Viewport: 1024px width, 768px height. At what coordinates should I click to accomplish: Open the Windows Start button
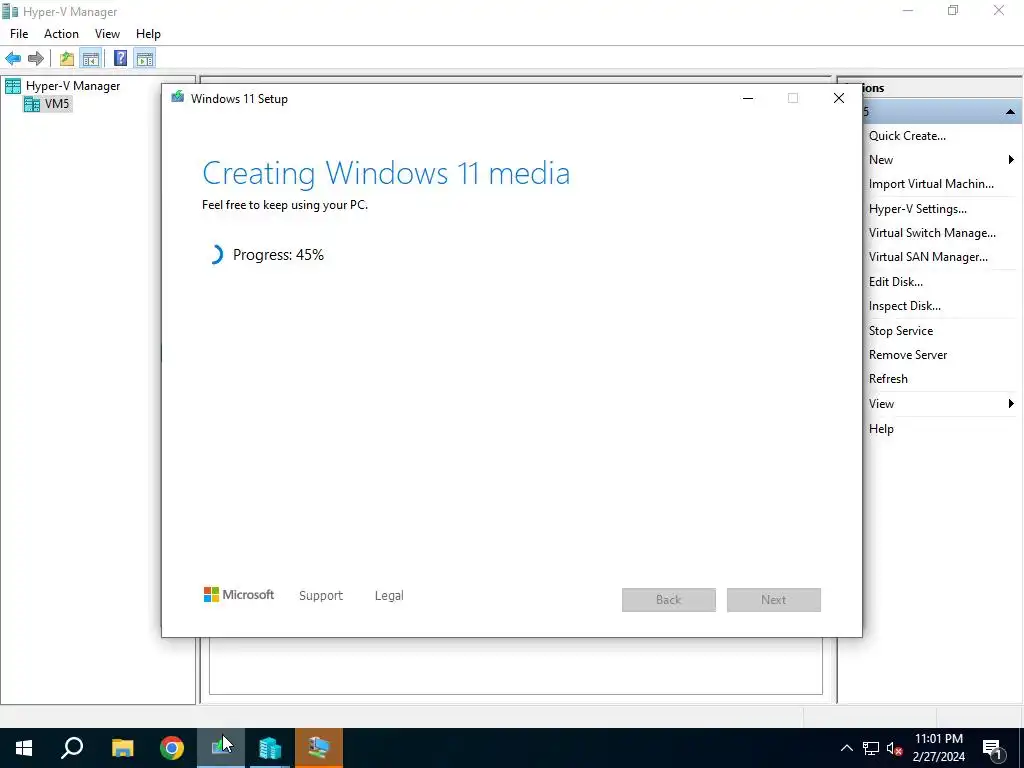click(24, 748)
